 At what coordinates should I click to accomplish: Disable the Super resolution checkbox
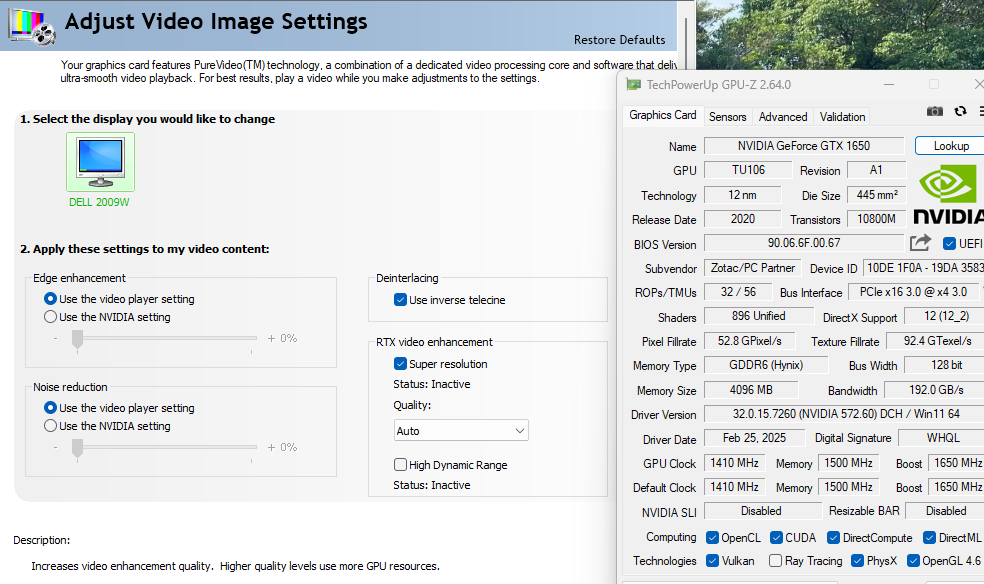[x=400, y=364]
